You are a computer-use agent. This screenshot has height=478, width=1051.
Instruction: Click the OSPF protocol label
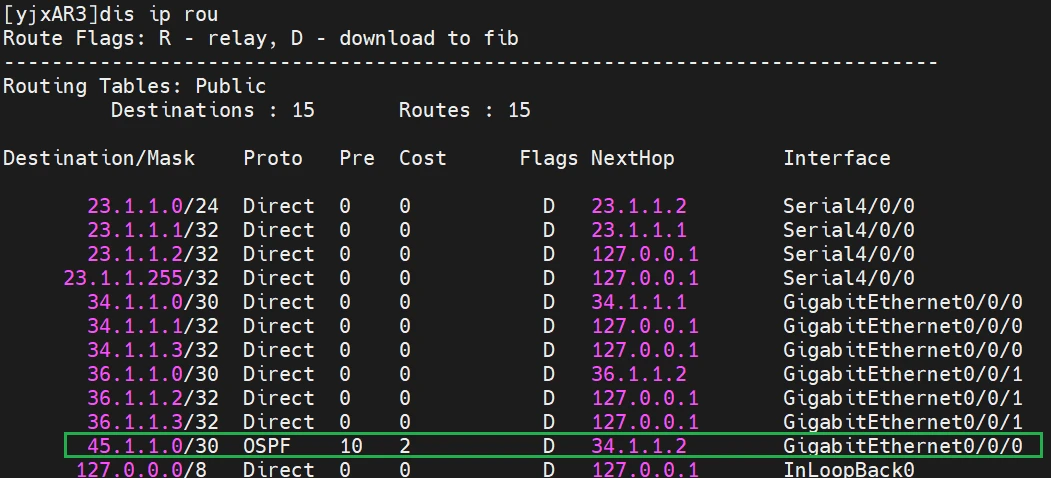point(267,445)
